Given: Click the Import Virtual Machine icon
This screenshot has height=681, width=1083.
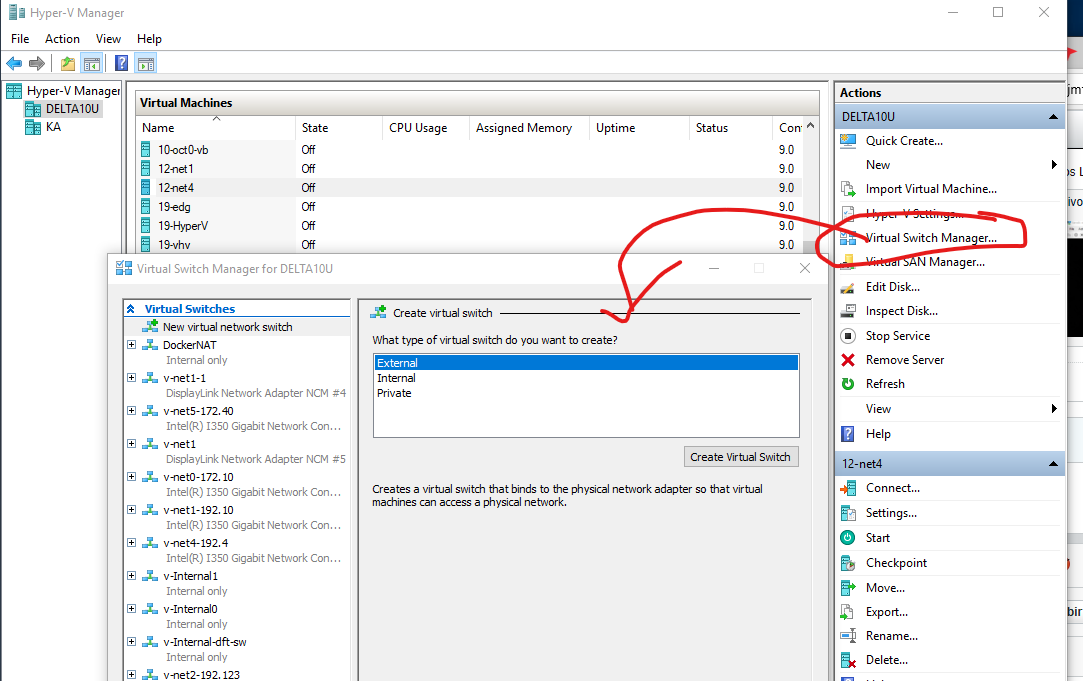Looking at the screenshot, I should pyautogui.click(x=848, y=189).
